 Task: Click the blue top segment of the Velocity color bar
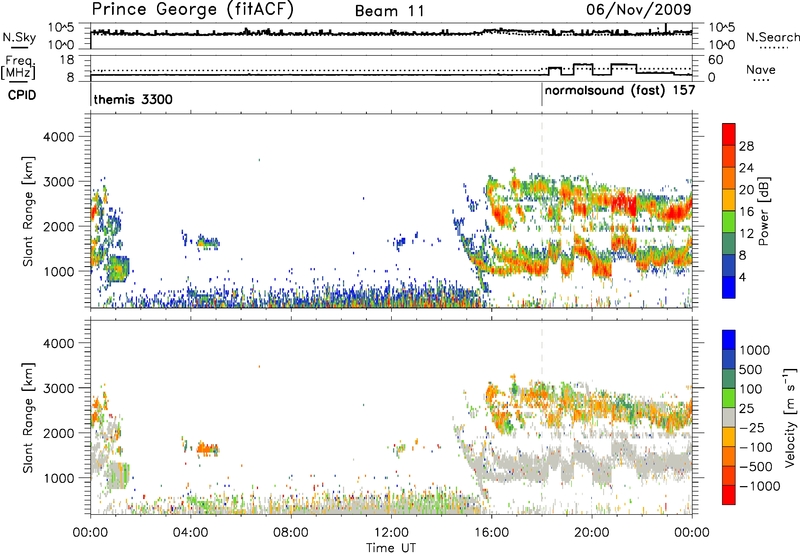[729, 340]
